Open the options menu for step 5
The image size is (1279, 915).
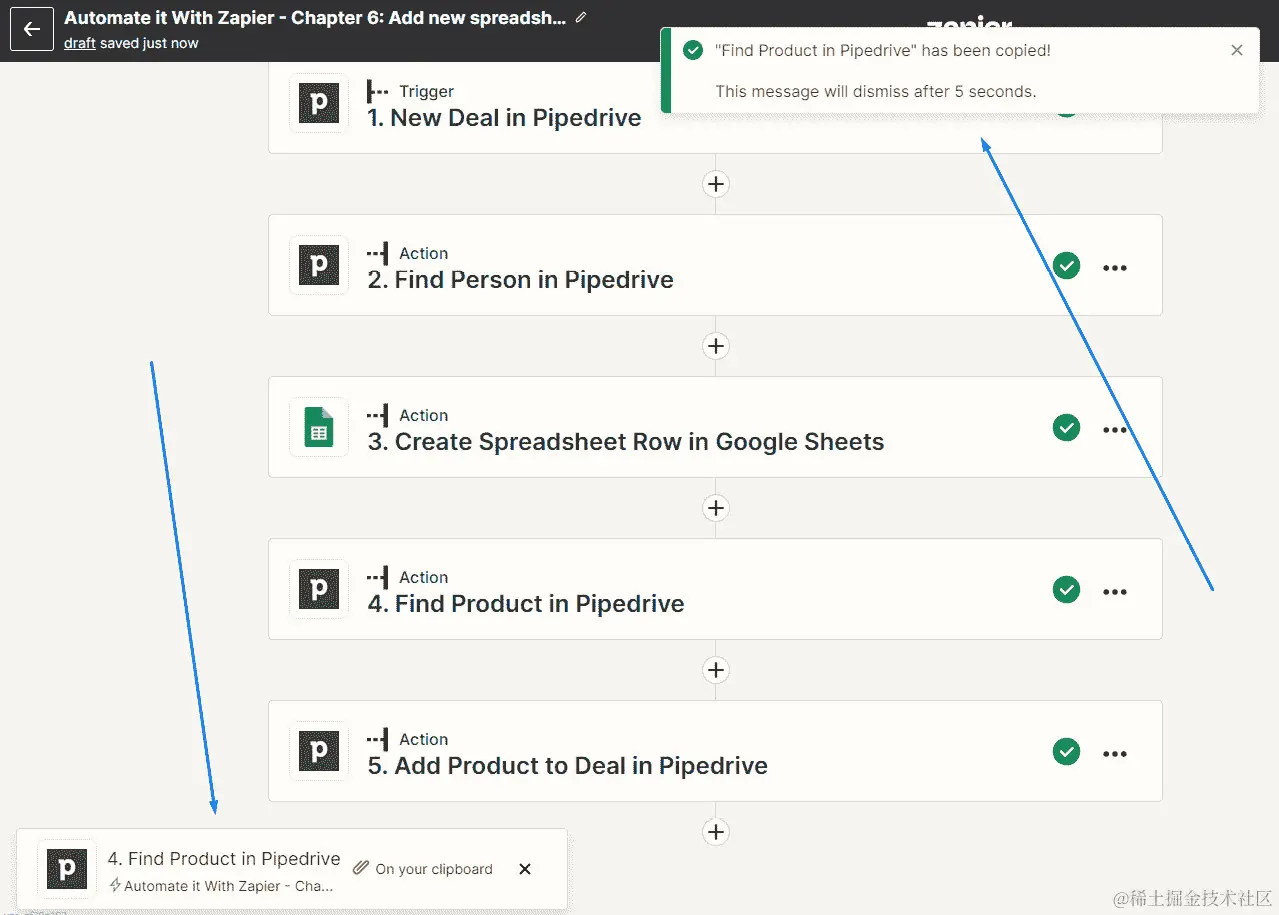(1114, 753)
